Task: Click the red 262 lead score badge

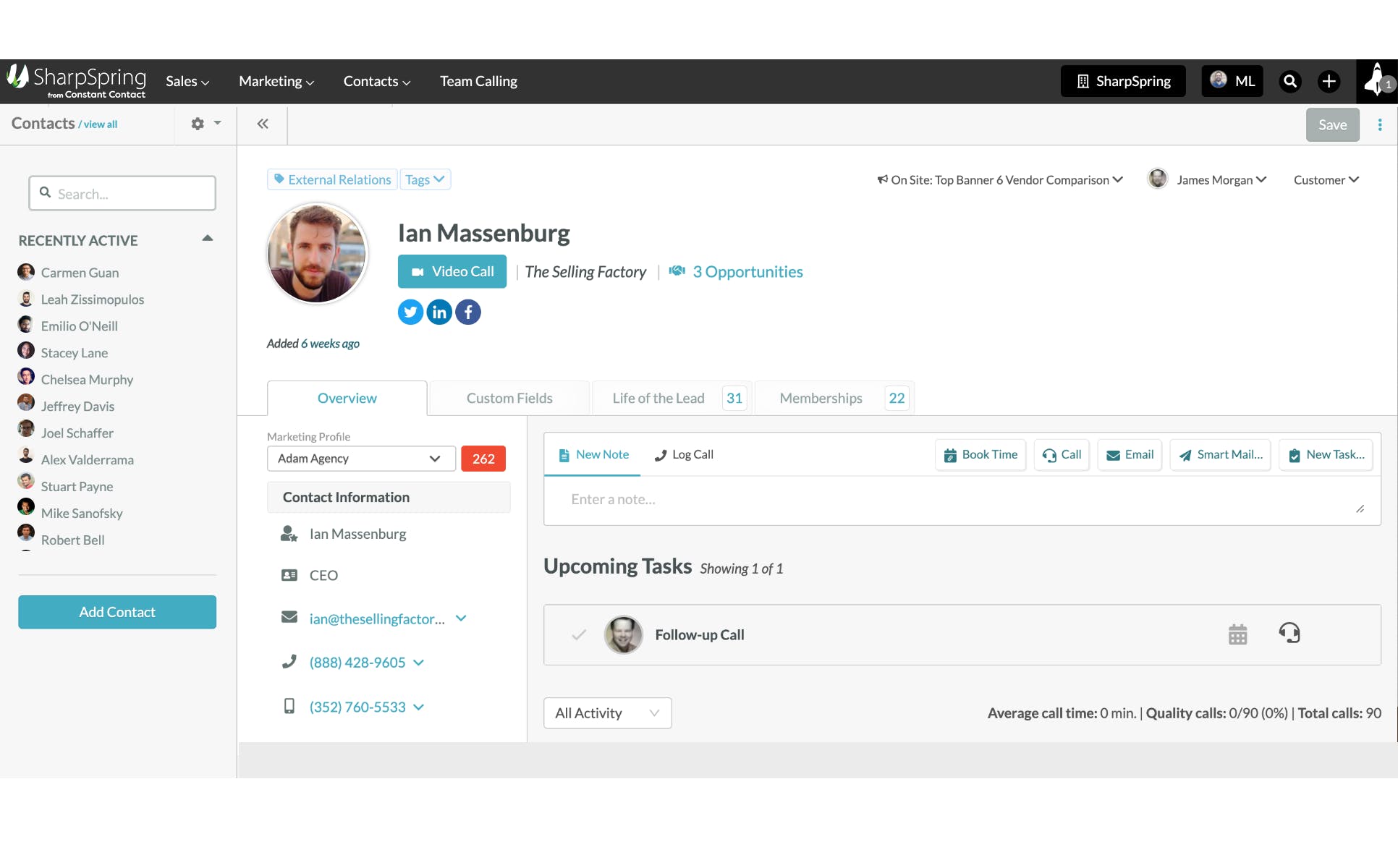Action: click(483, 459)
